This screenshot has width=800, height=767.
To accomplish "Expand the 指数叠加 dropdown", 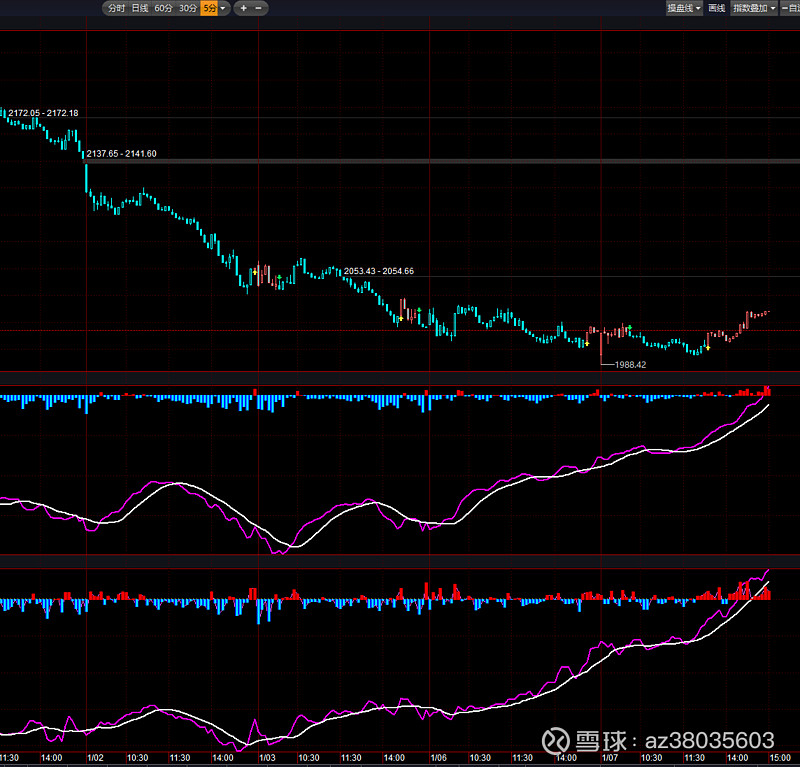I will point(754,8).
